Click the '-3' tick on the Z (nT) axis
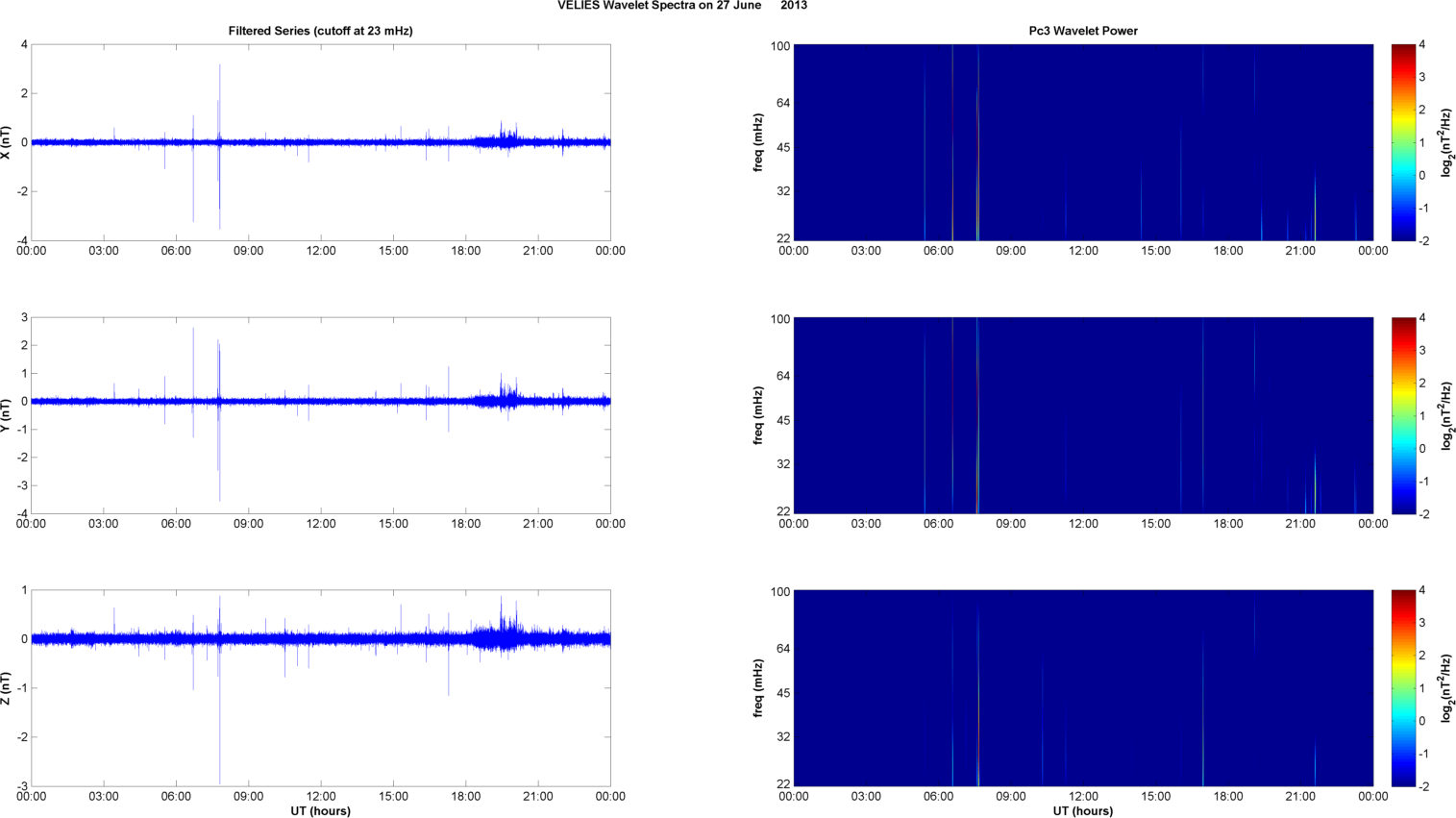 (20, 786)
